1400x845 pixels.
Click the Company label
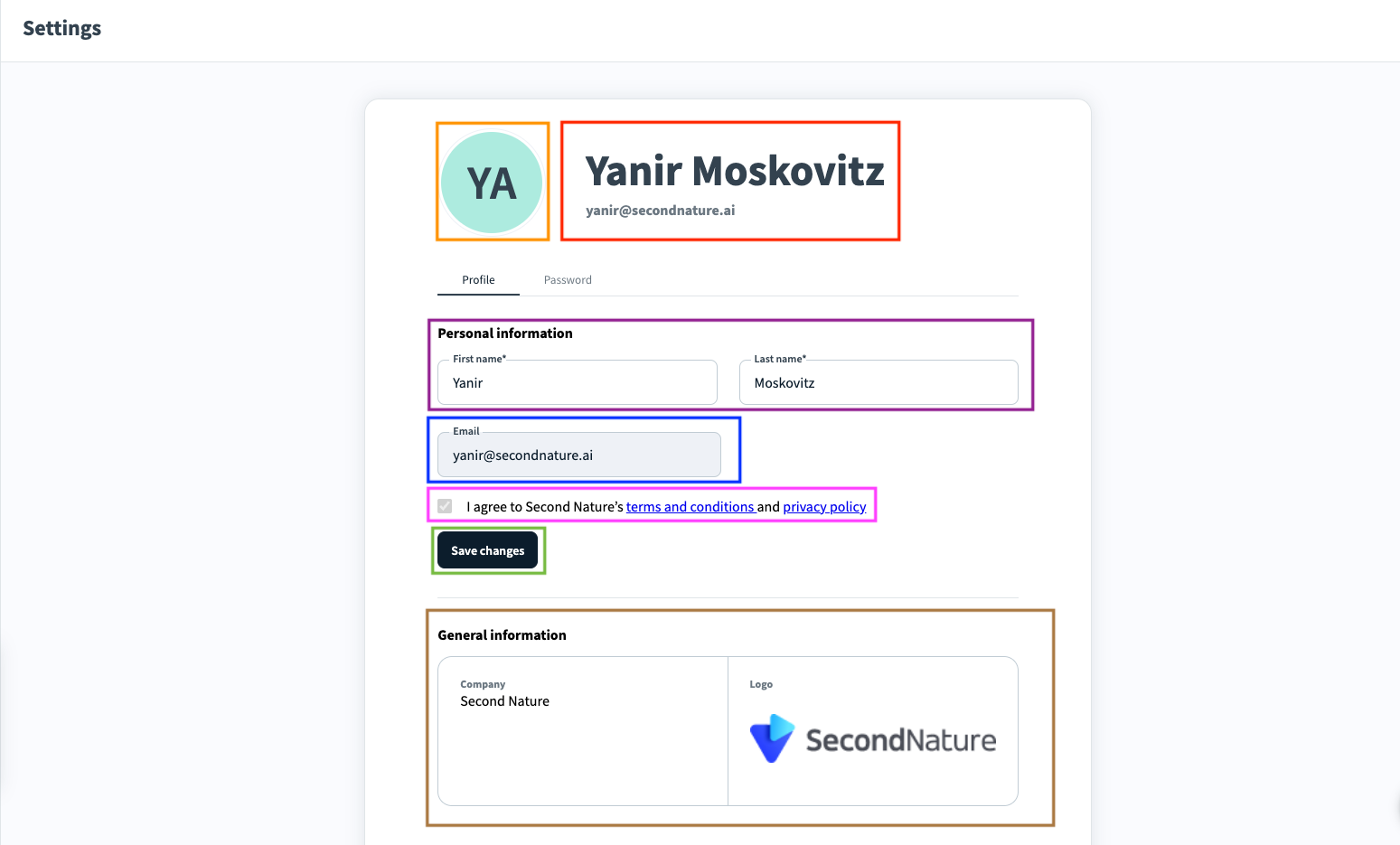[x=483, y=685]
